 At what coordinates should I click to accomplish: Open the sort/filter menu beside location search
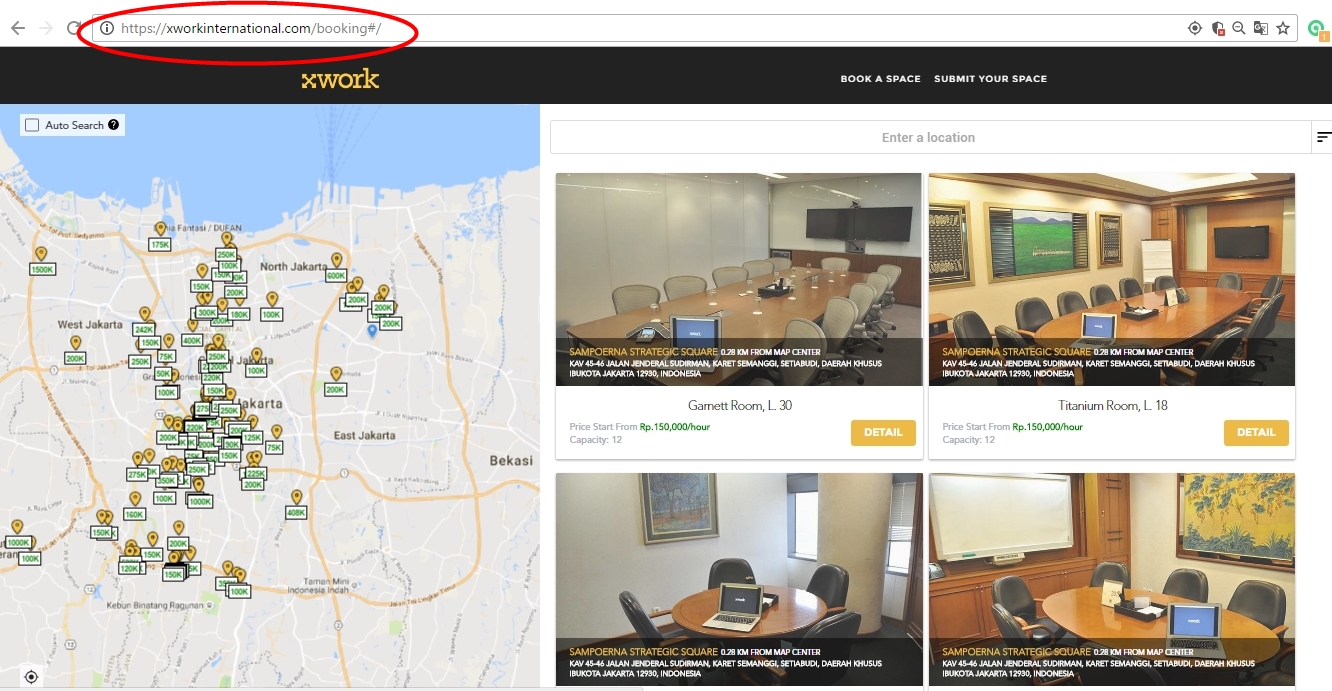pos(1323,138)
